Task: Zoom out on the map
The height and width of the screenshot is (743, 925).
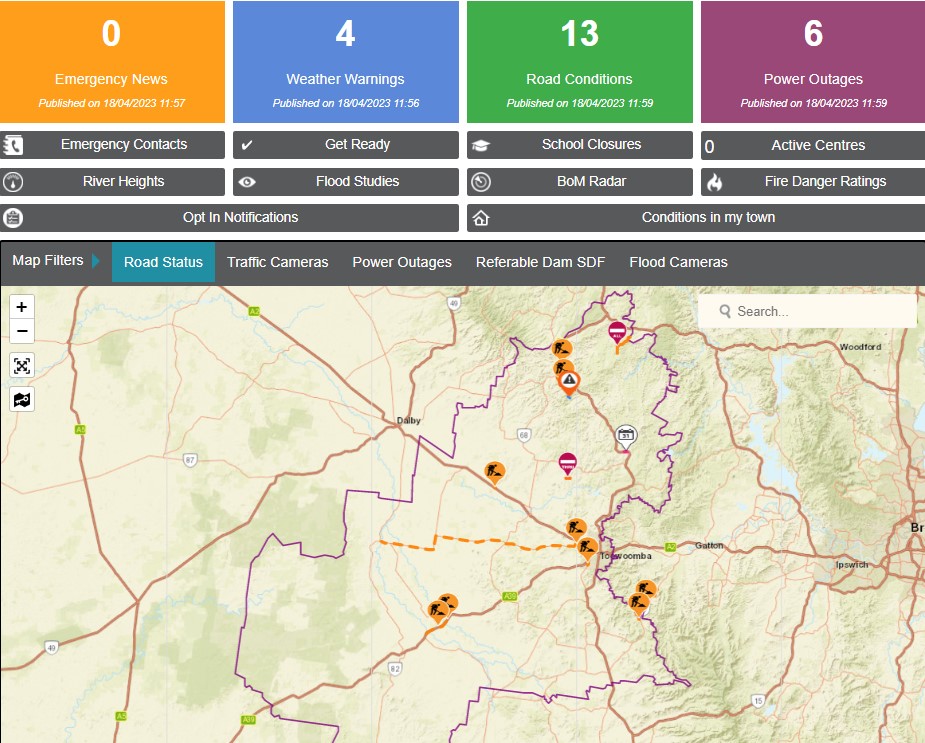Action: (x=22, y=332)
